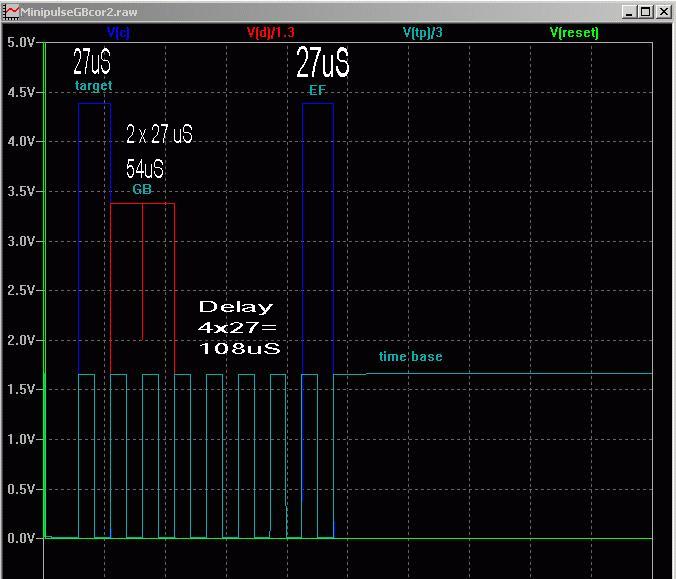This screenshot has height=579, width=676.
Task: Click the '108uS' annotation text
Action: point(240,348)
